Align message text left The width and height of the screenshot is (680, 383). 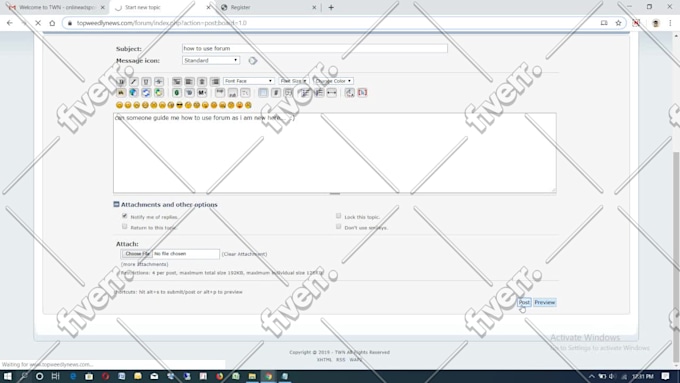tap(189, 82)
